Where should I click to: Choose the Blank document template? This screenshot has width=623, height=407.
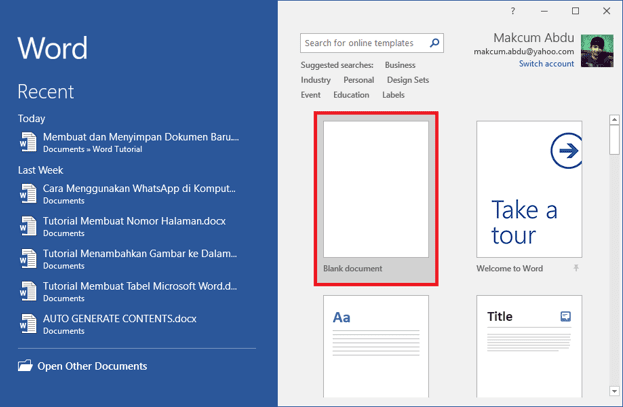(x=376, y=198)
